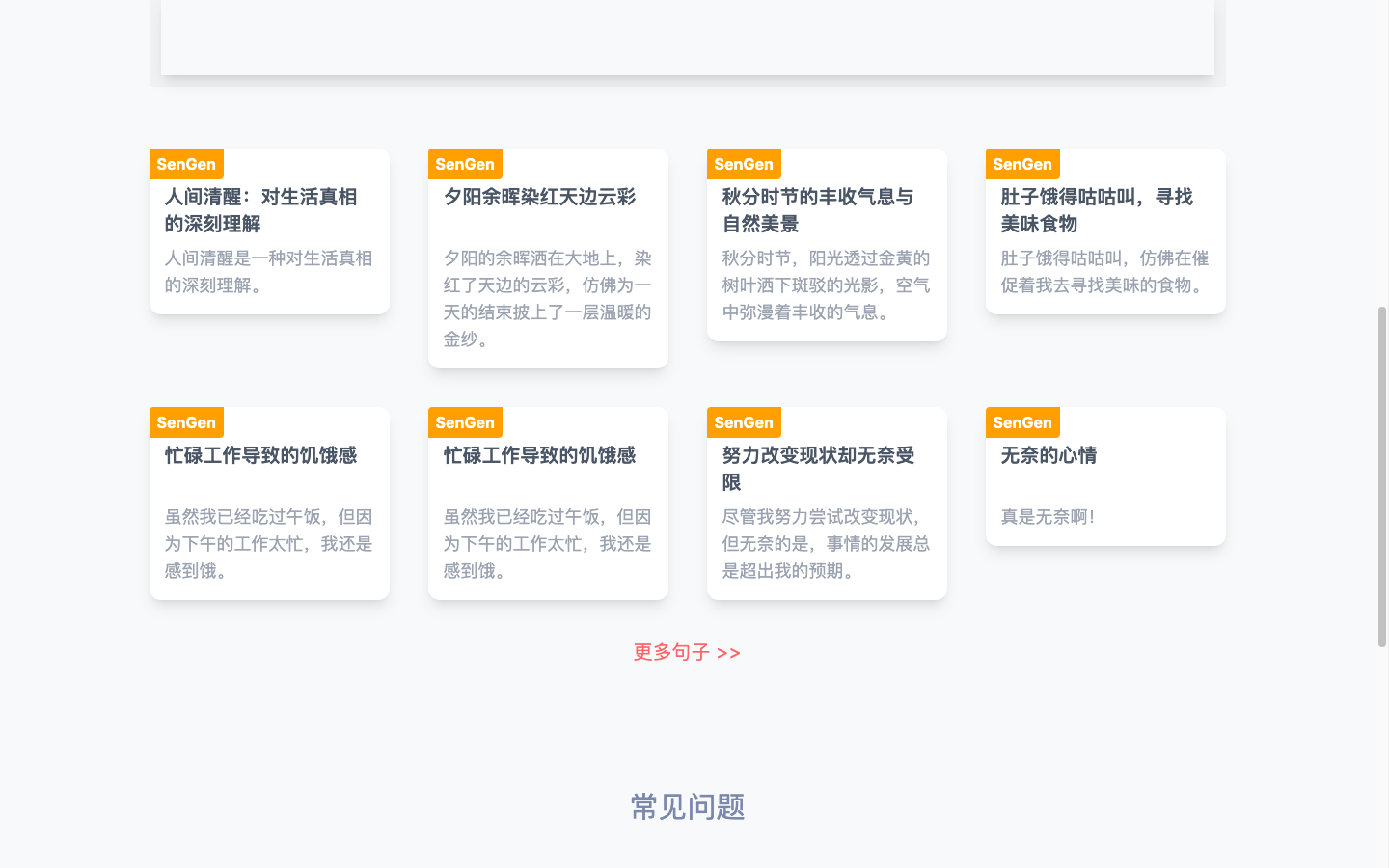Open the 夕阳余晖染红天边云彩 card title
The image size is (1389, 868).
click(539, 197)
